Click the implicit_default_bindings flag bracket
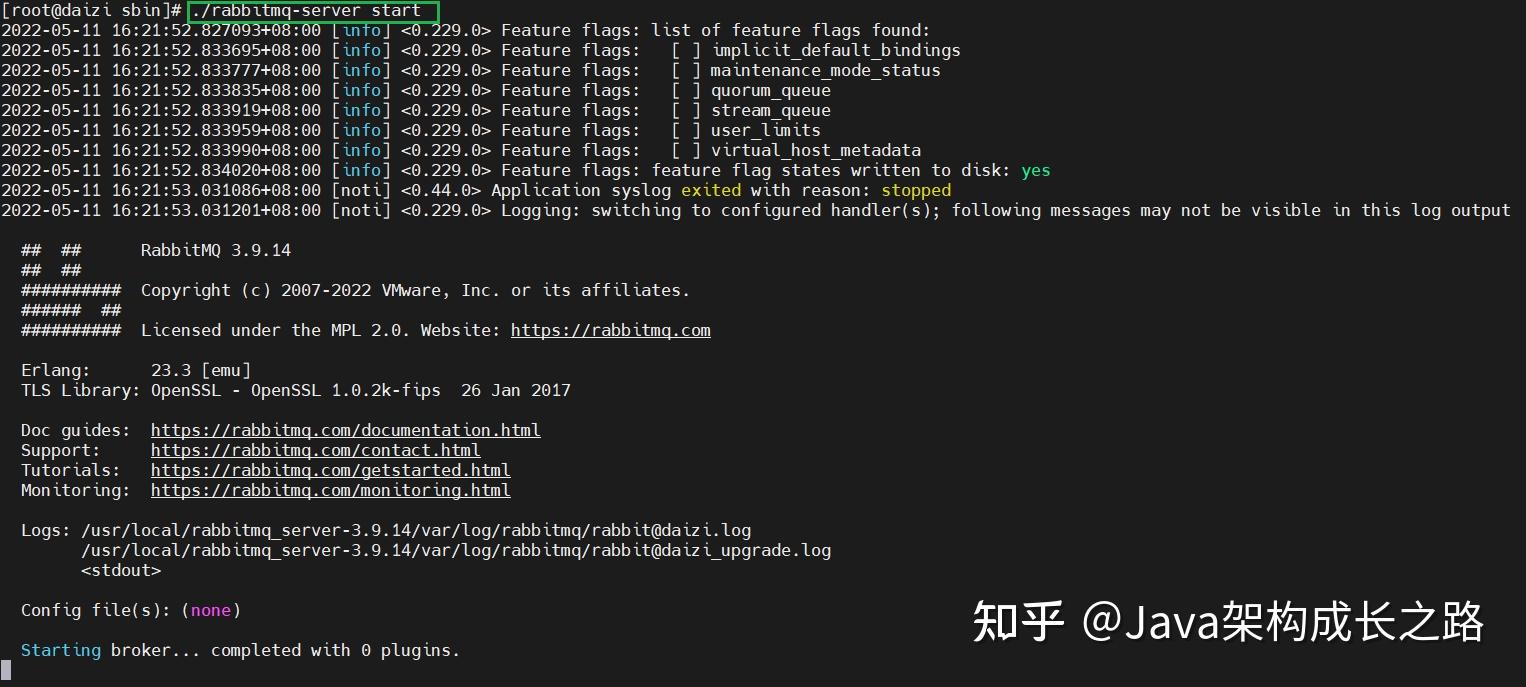1526x687 pixels. pos(686,50)
